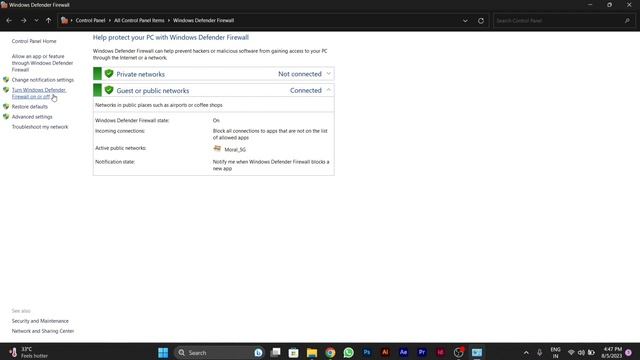Click shield icon beside Restore defaults
Viewport: 640px width, 360px height.
point(6,106)
